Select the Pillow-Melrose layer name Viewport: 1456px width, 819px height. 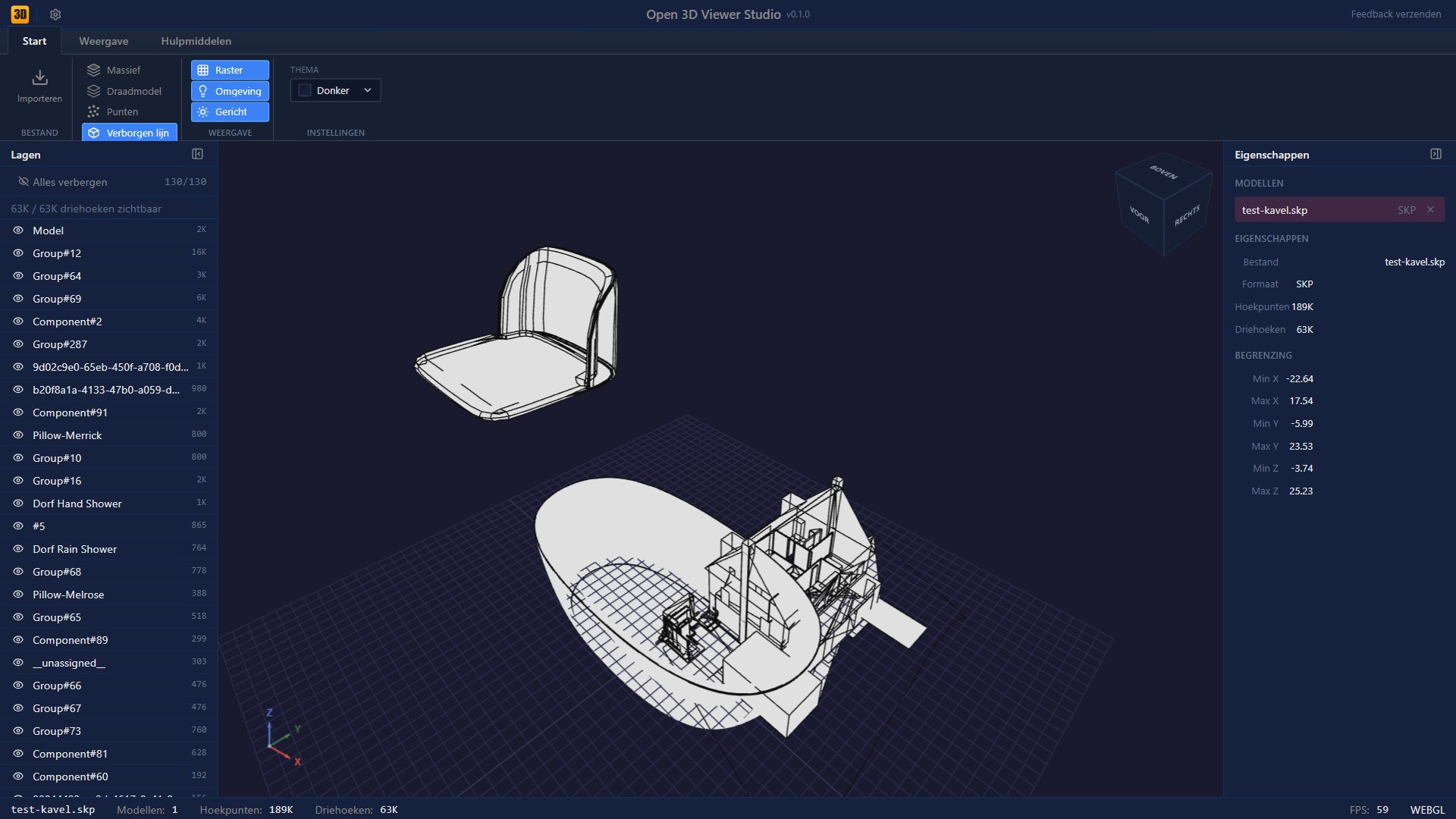[x=68, y=595]
